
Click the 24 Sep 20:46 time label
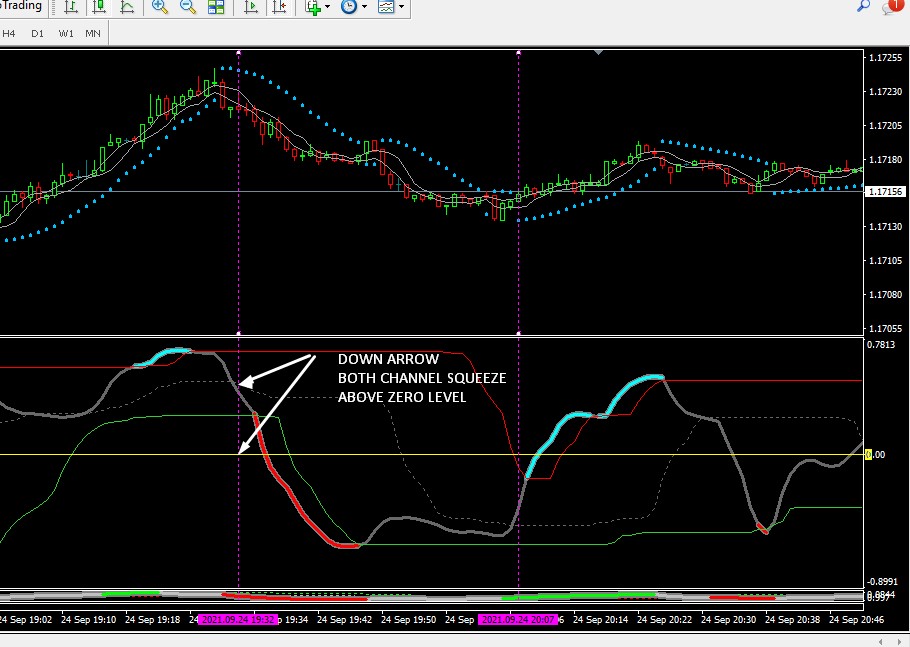click(857, 620)
